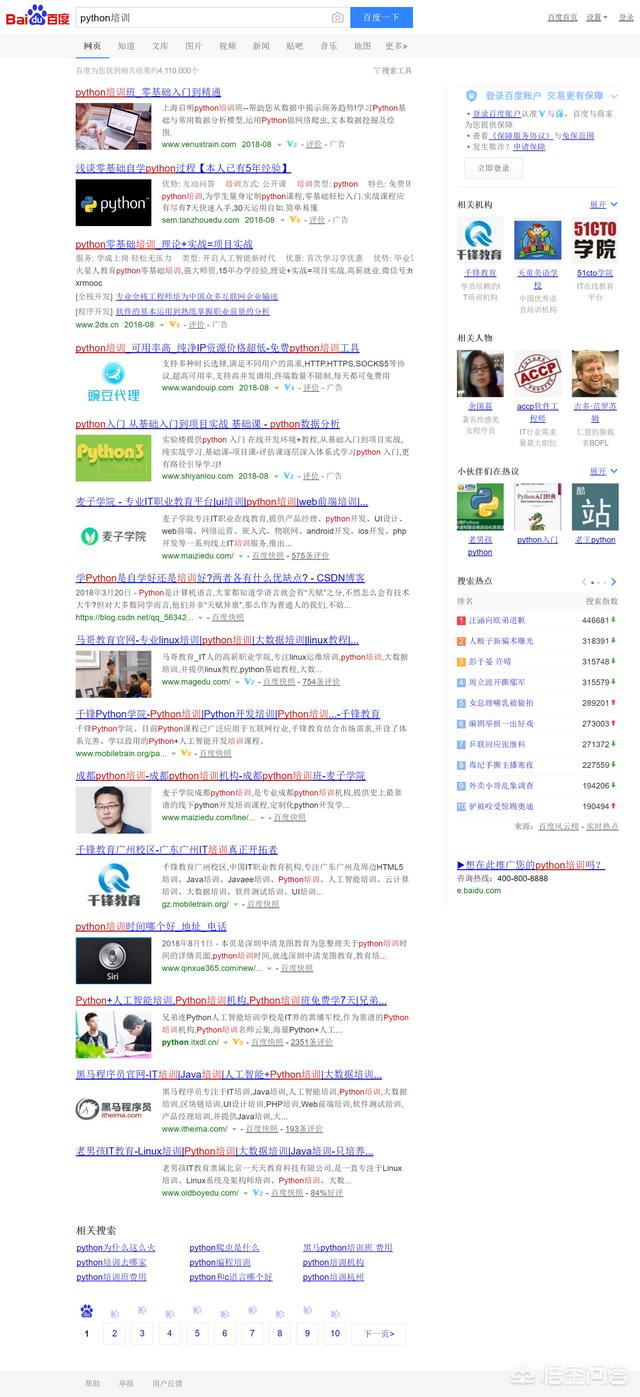Open the 51CTO学院 logo thumbnail
The image size is (640, 1397).
pos(595,241)
